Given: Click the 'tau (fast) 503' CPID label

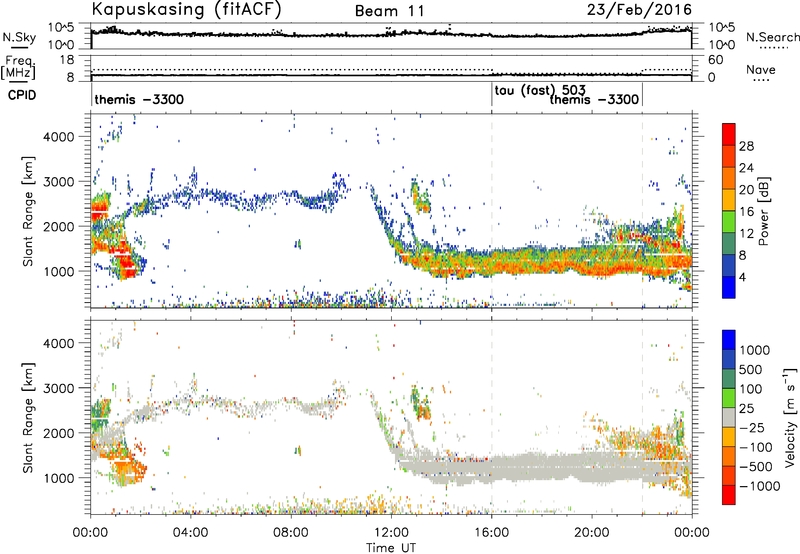Looking at the screenshot, I should (540, 91).
